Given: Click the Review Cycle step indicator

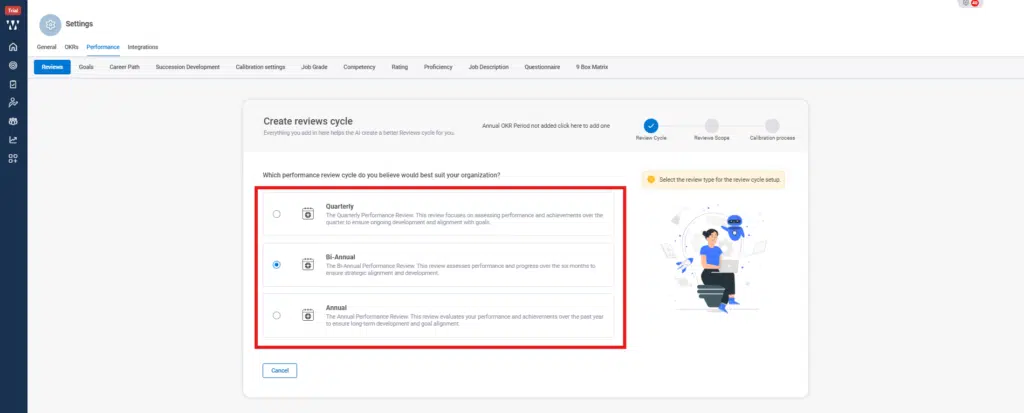Looking at the screenshot, I should pos(651,125).
